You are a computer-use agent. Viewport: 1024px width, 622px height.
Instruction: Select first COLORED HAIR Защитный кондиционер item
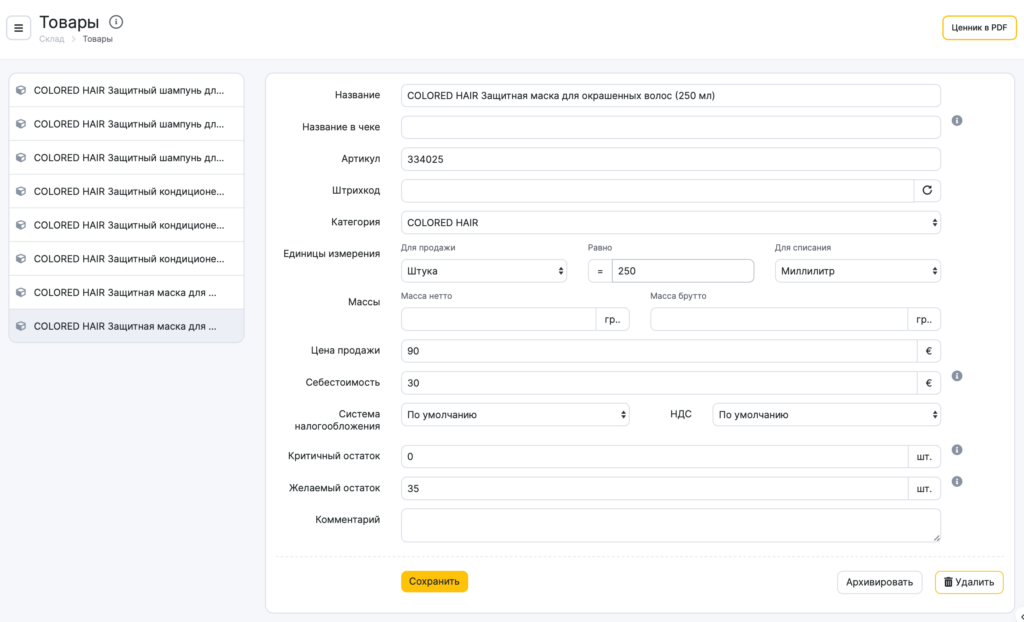point(126,191)
